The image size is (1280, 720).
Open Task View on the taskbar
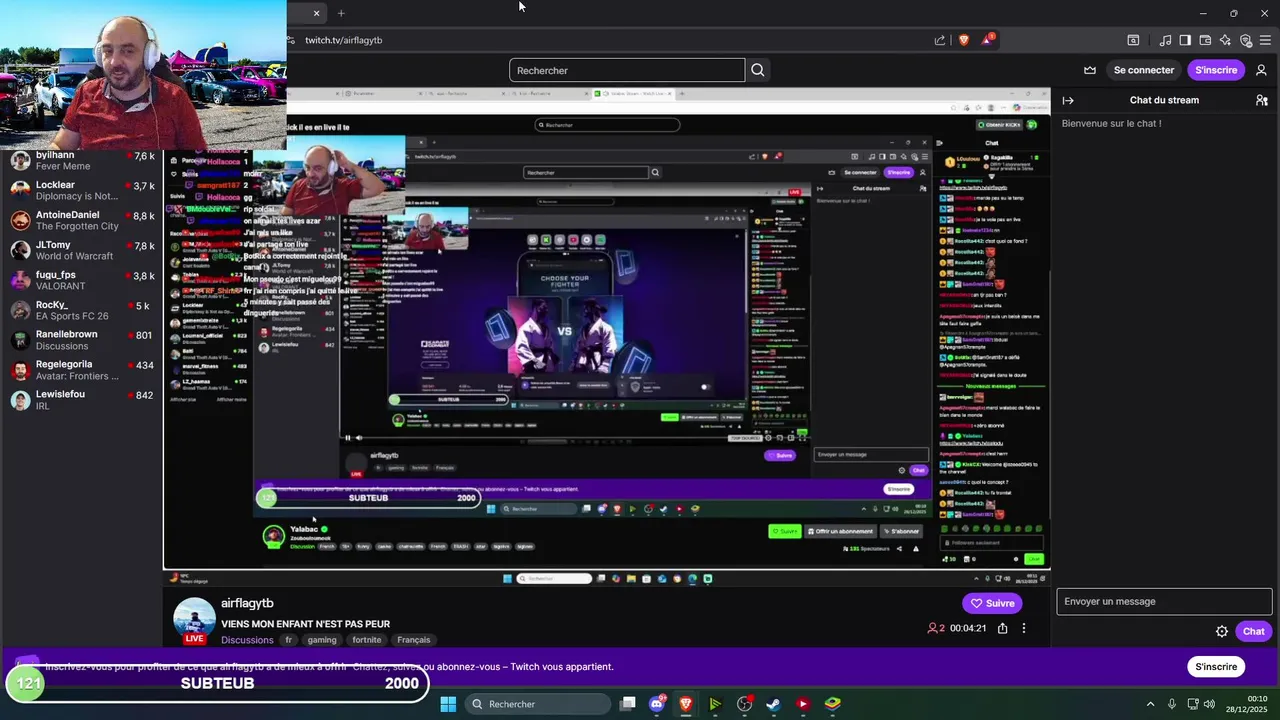(627, 704)
